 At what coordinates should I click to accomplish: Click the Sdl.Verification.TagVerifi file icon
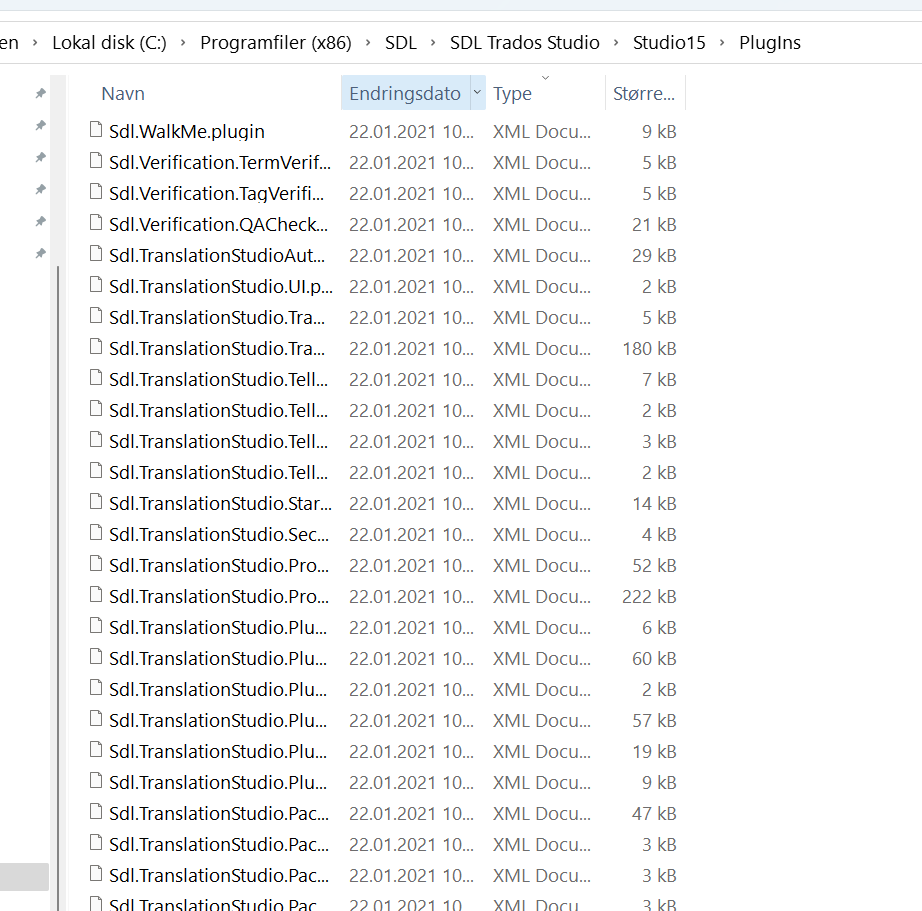(x=96, y=193)
